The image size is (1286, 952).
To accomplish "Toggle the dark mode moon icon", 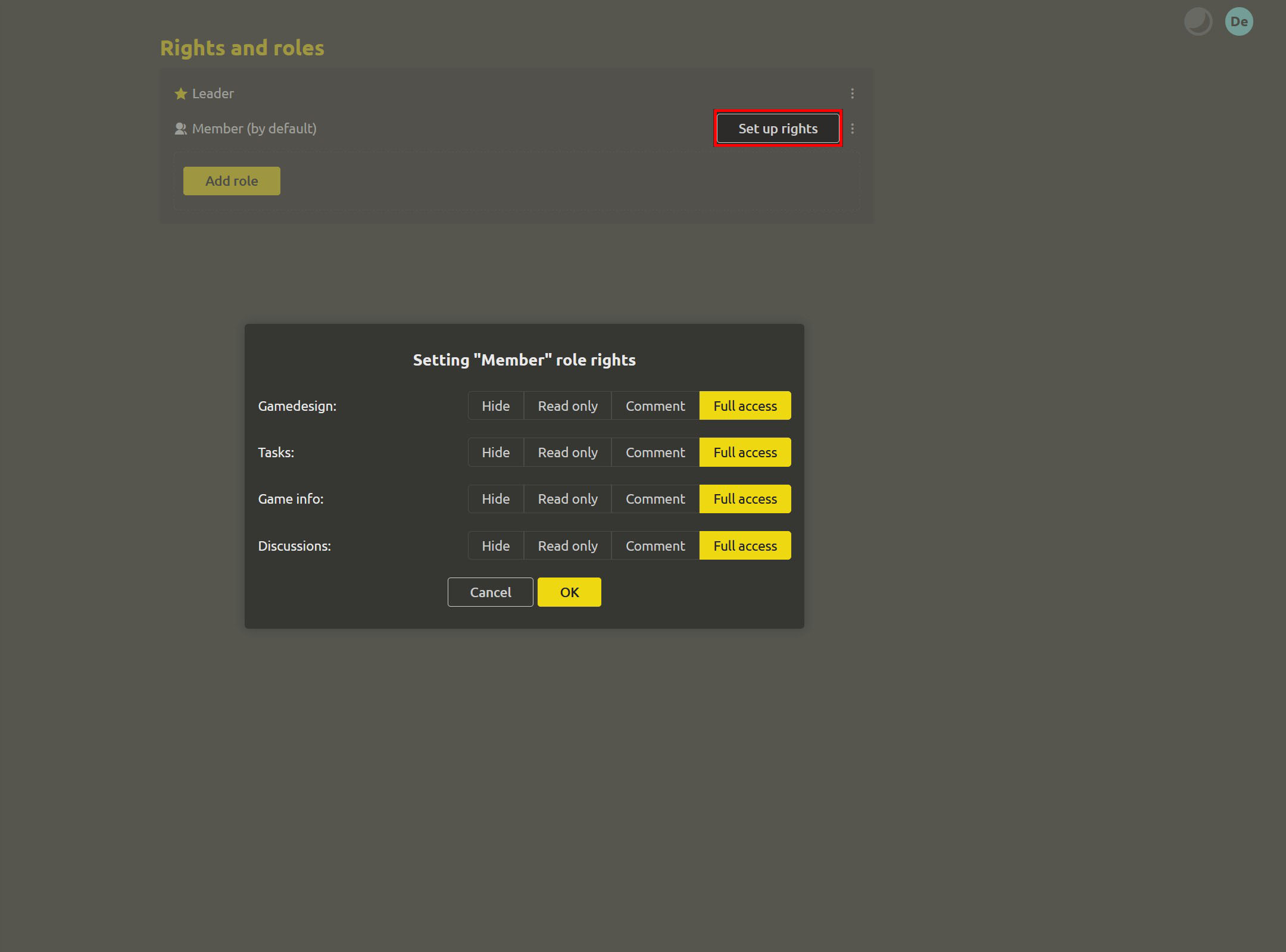I will pos(1198,22).
